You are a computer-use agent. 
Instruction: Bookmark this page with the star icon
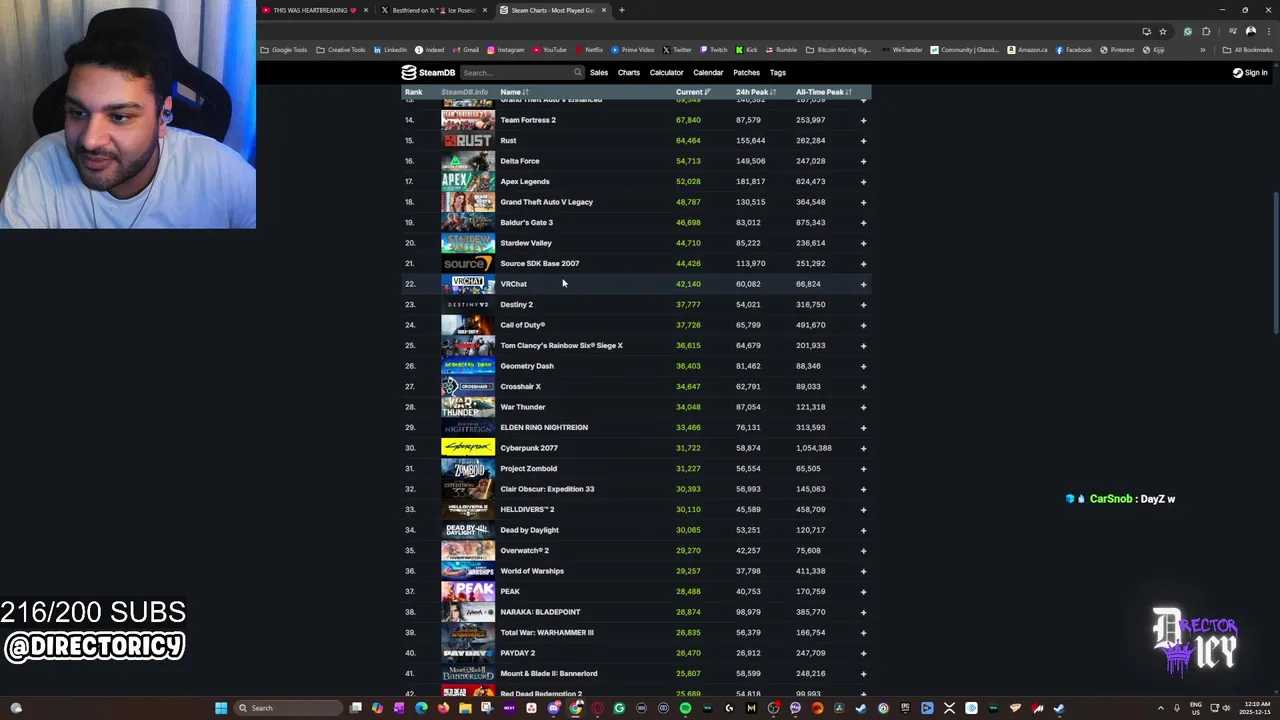tap(1162, 31)
